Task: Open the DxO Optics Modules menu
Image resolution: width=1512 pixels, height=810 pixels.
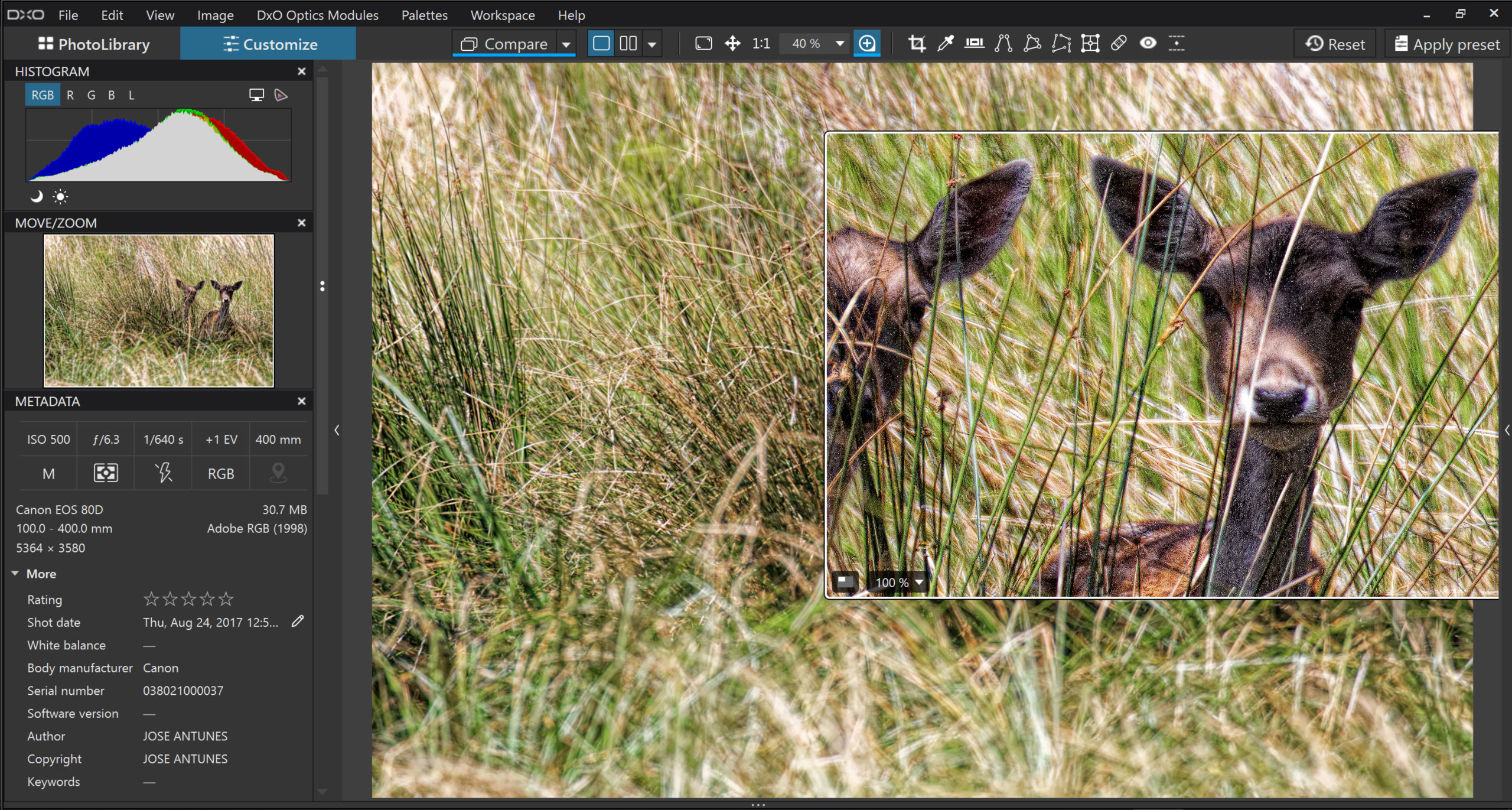Action: point(317,15)
